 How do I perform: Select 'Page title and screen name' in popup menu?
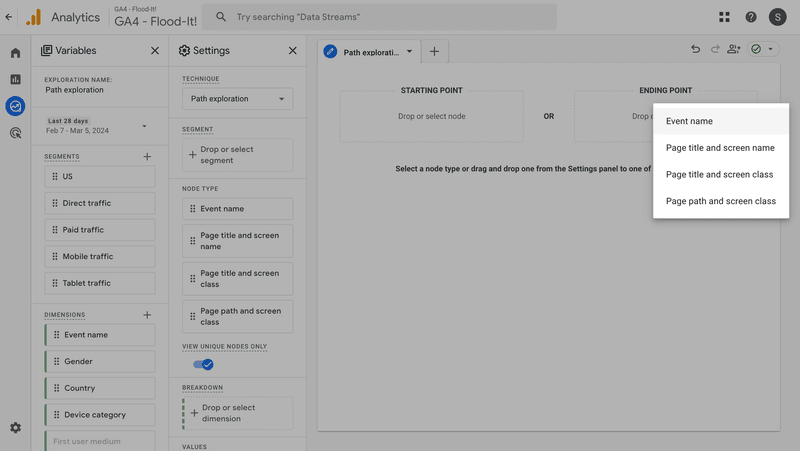(x=721, y=148)
